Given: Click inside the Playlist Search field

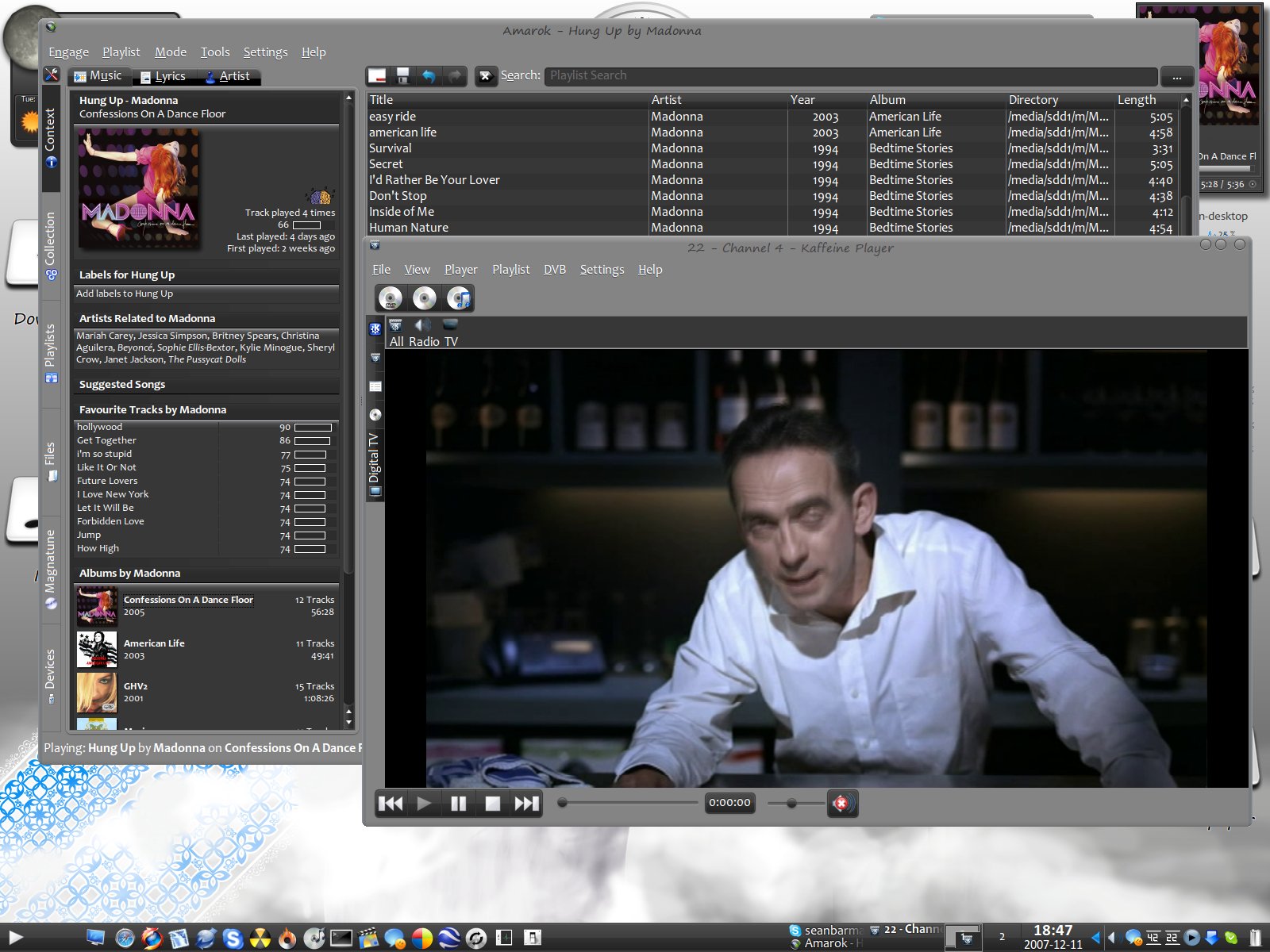Looking at the screenshot, I should click(850, 76).
